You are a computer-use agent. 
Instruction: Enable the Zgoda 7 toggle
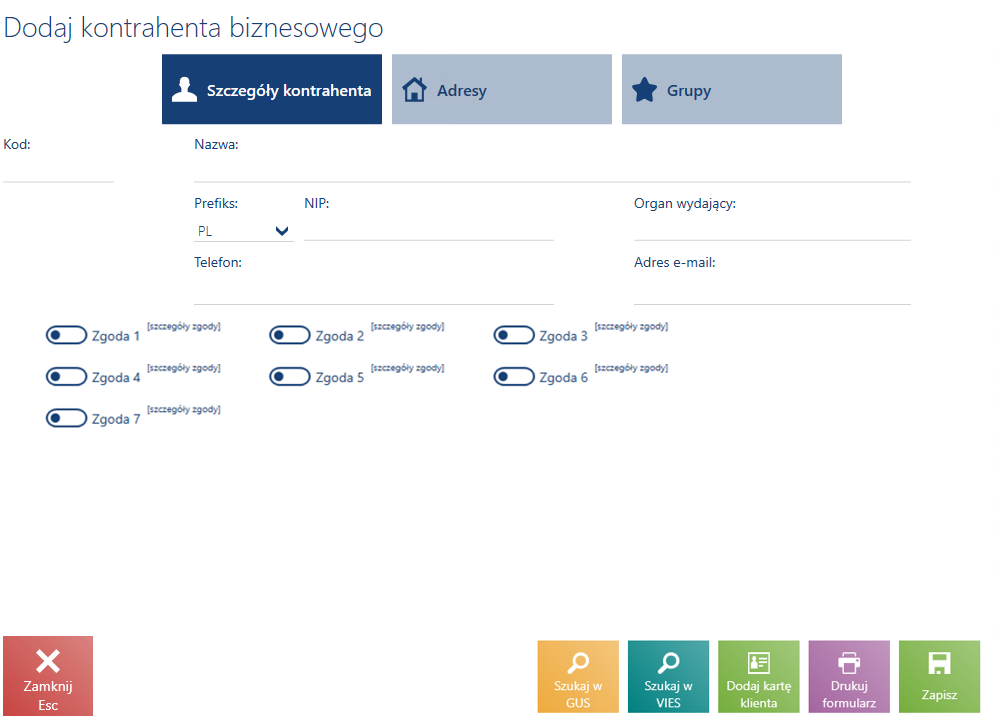[x=66, y=418]
